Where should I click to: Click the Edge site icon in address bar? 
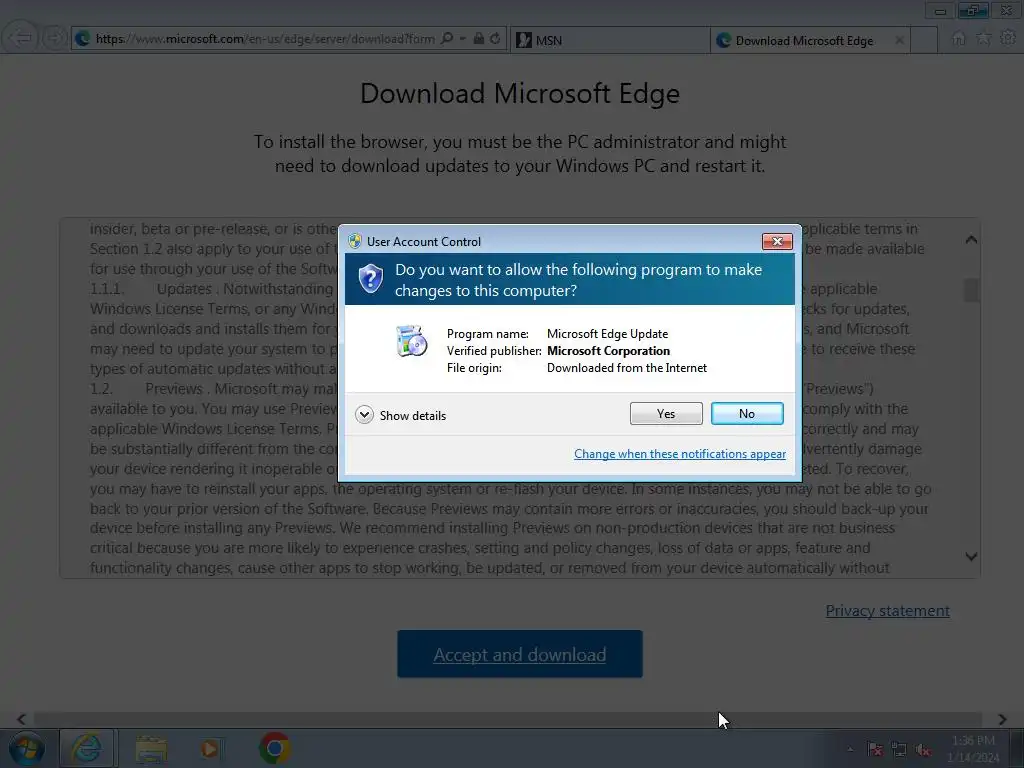(x=83, y=39)
